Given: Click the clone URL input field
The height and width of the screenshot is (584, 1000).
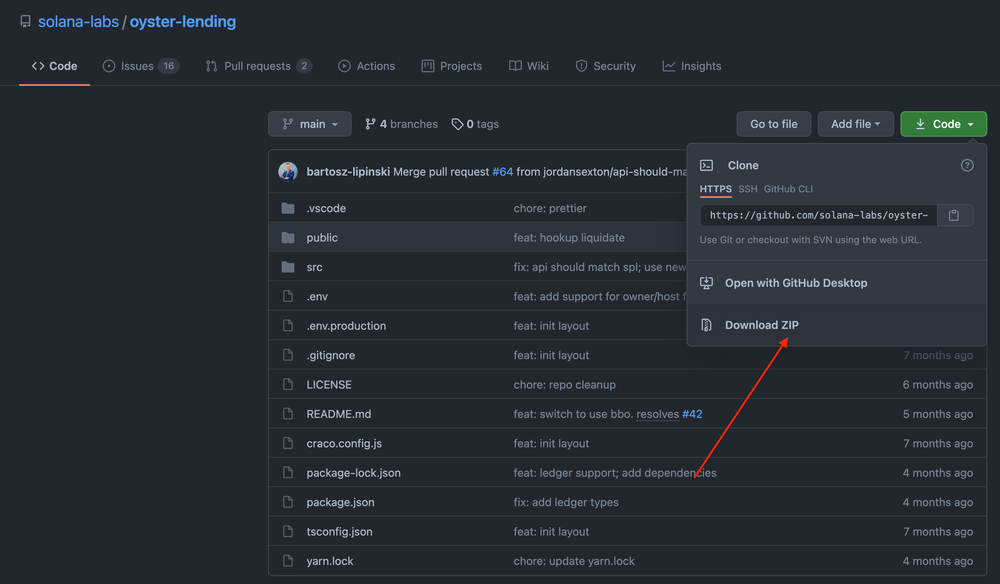Looking at the screenshot, I should click(x=818, y=215).
